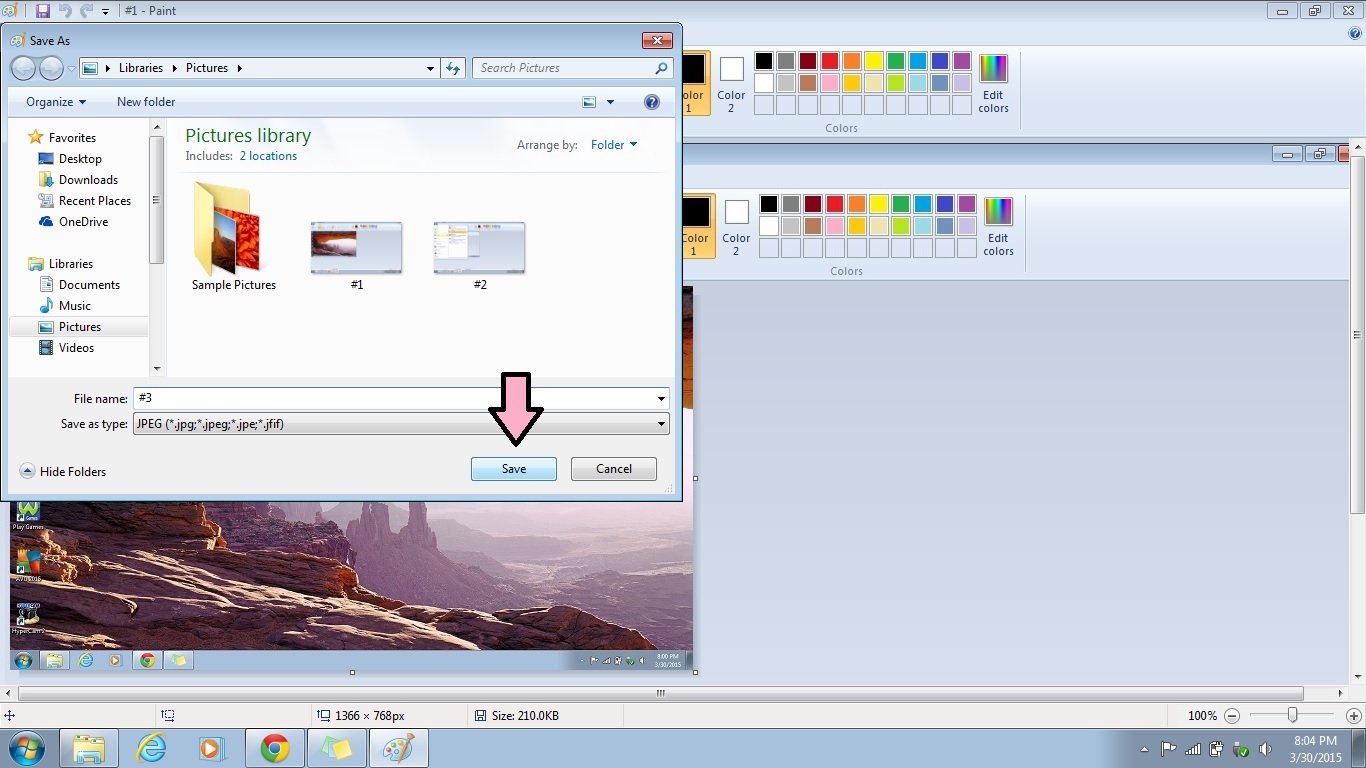The height and width of the screenshot is (768, 1366).
Task: Open the Organize menu
Action: tap(56, 102)
